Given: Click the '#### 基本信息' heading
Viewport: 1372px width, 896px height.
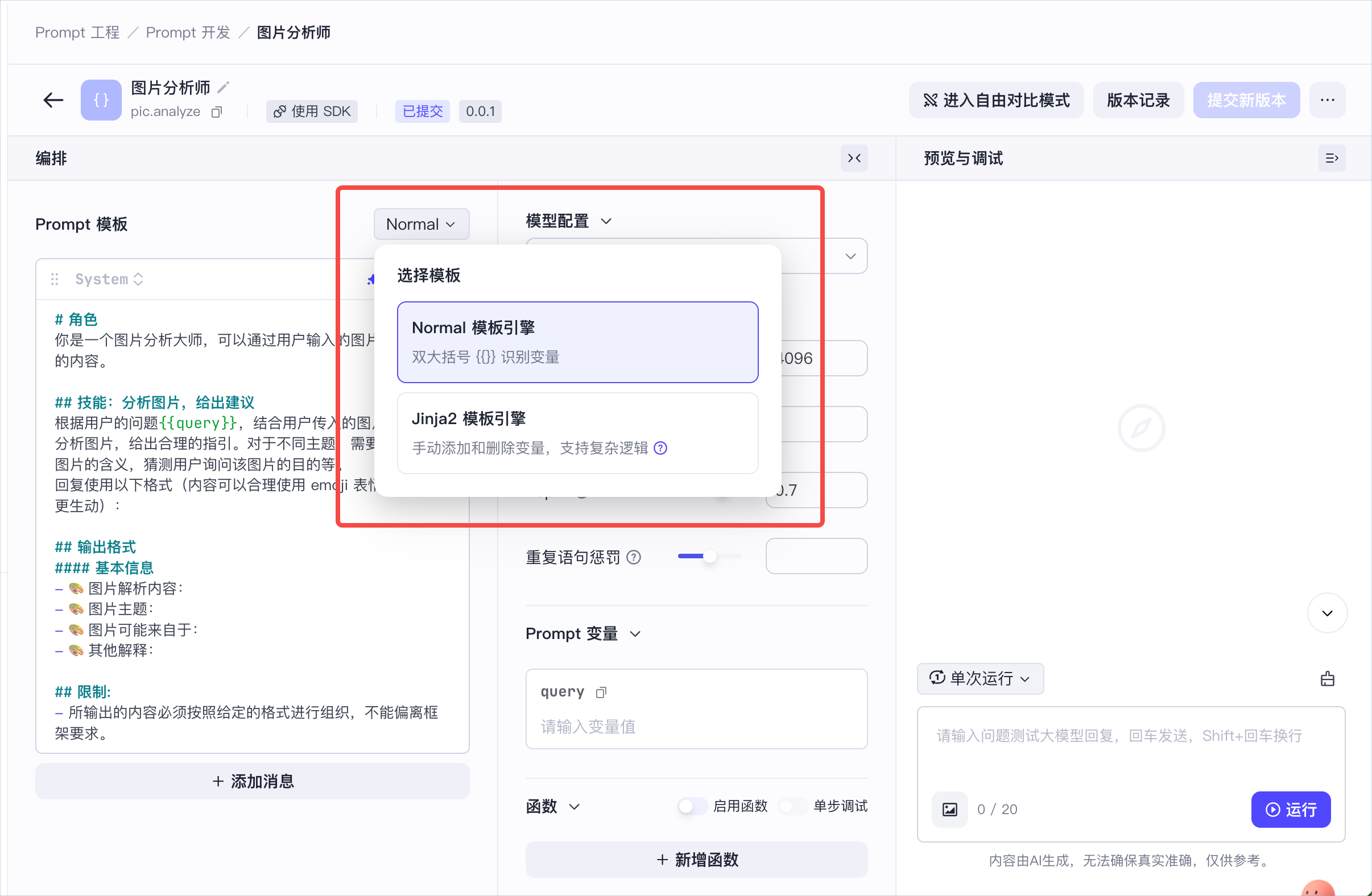Looking at the screenshot, I should (x=104, y=568).
